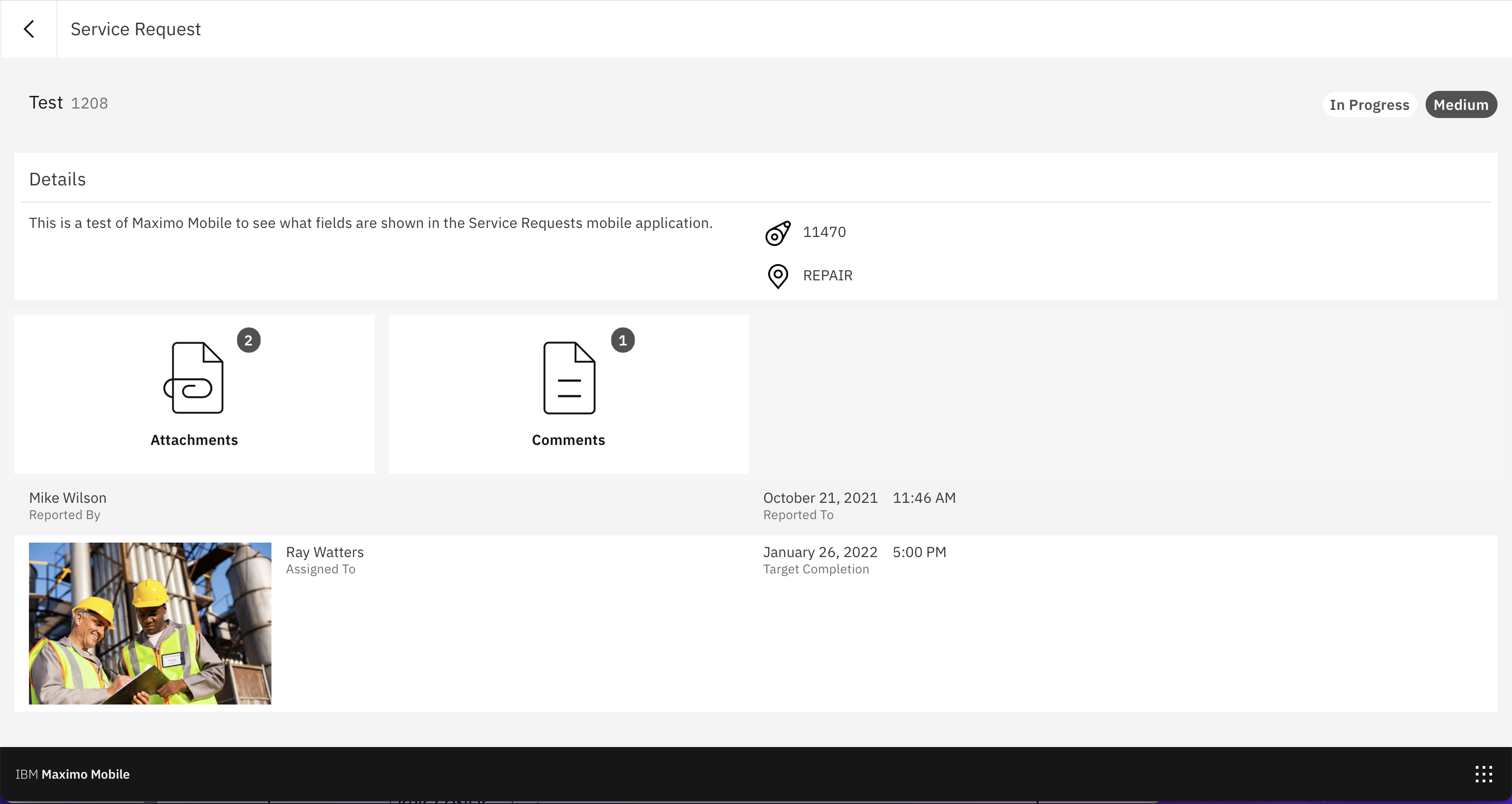This screenshot has width=1512, height=804.
Task: Click the attachments count badge showing 2
Action: pyautogui.click(x=248, y=341)
